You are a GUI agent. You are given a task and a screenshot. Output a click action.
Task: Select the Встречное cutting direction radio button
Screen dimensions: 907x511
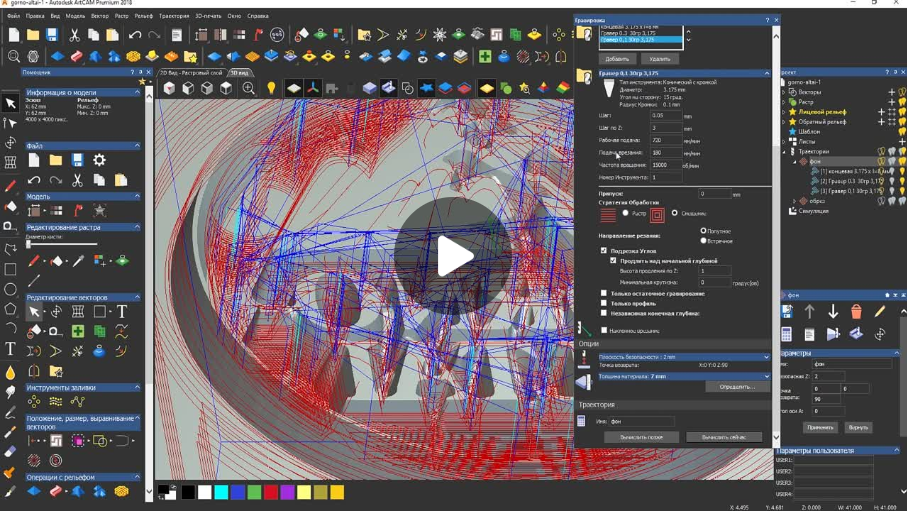(x=703, y=240)
